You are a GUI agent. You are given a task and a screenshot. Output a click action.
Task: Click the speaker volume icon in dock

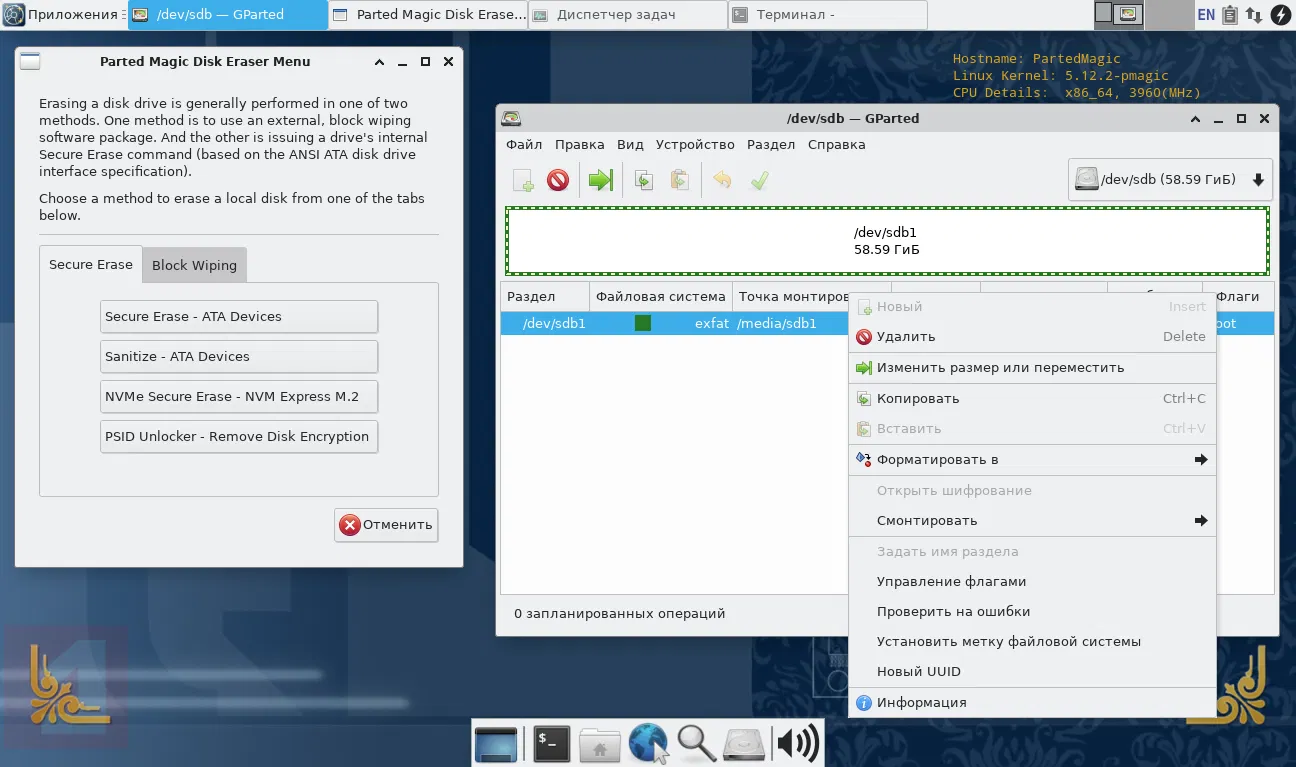[x=797, y=743]
